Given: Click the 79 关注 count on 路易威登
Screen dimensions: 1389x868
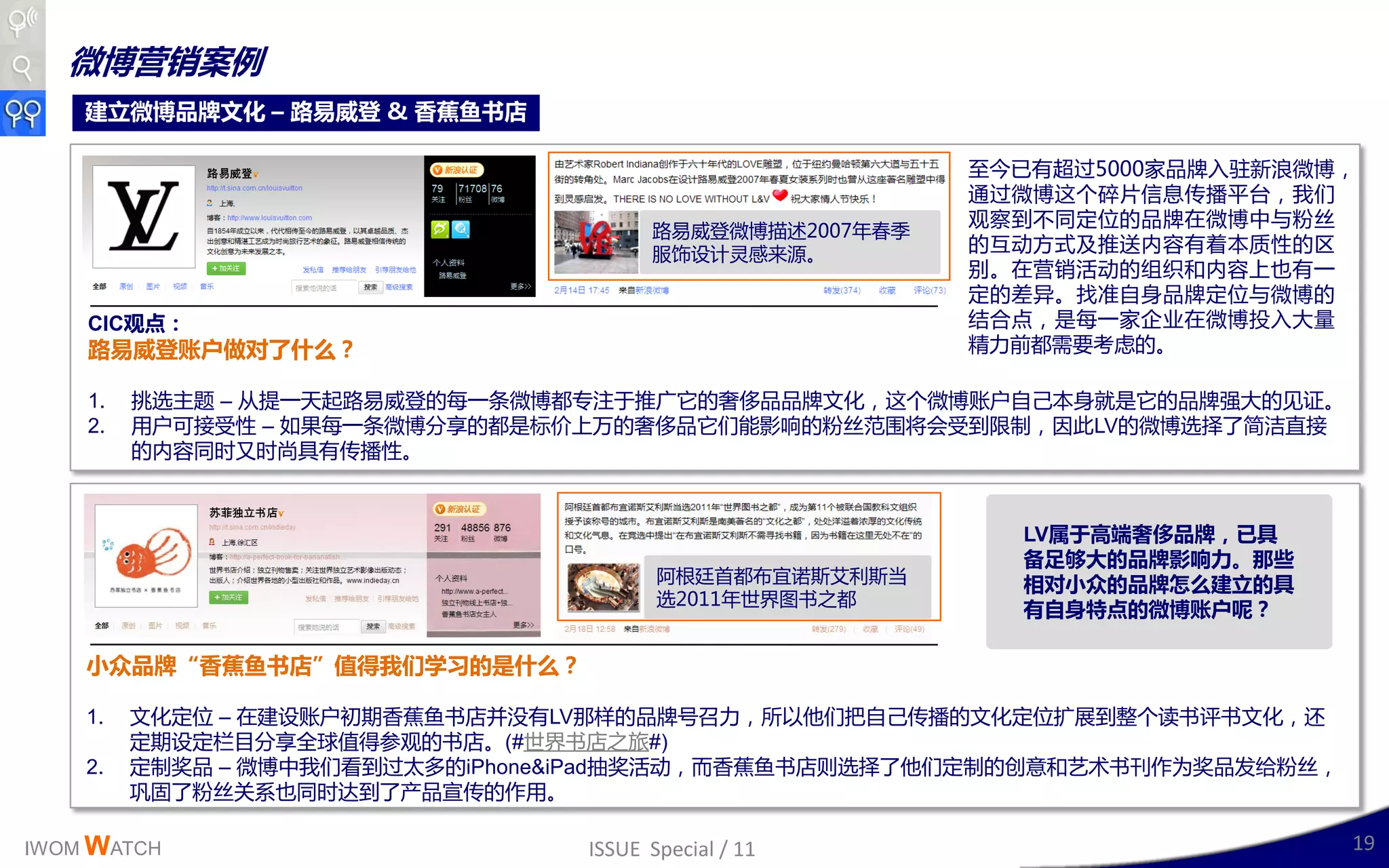Looking at the screenshot, I should (x=438, y=193).
